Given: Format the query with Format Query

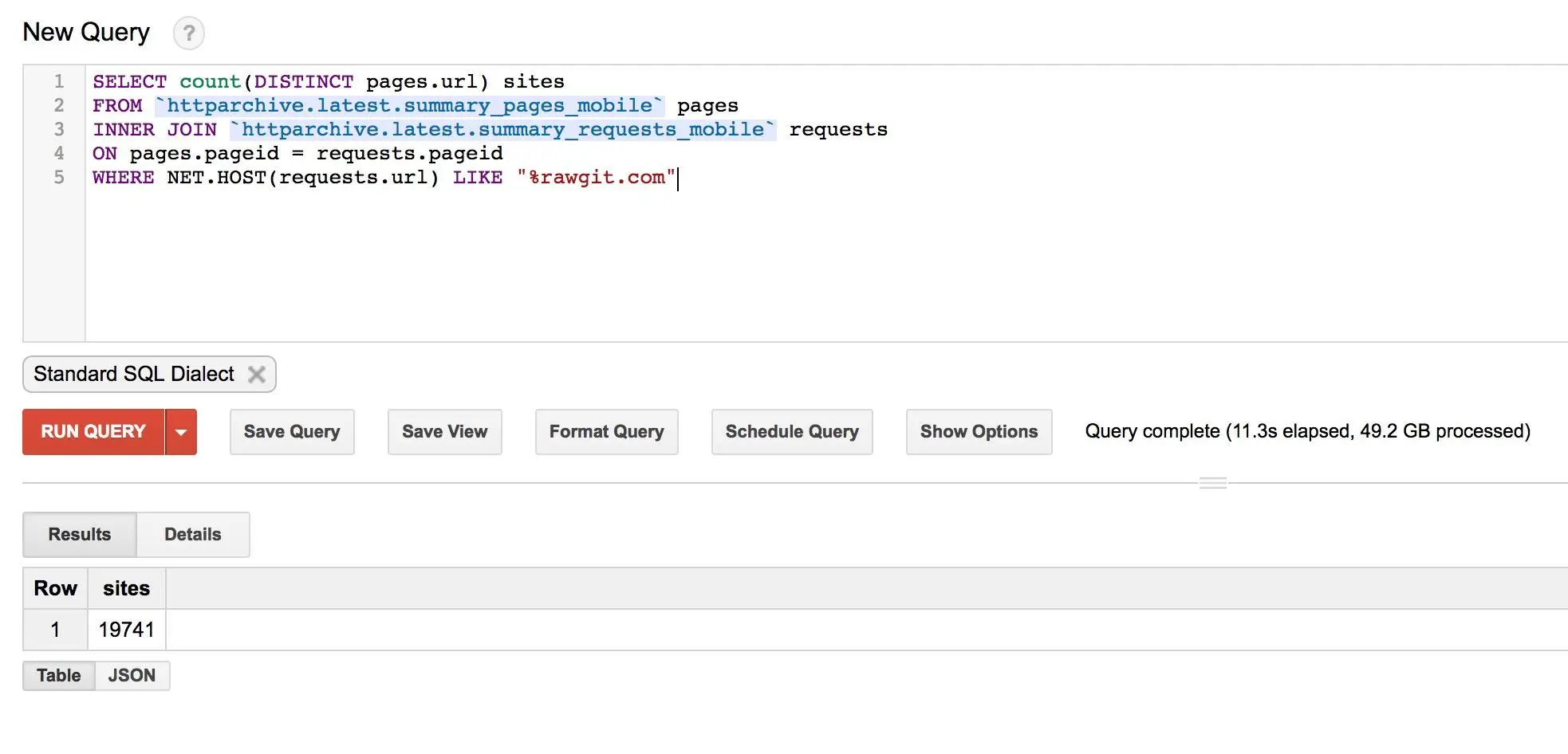Looking at the screenshot, I should click(606, 432).
